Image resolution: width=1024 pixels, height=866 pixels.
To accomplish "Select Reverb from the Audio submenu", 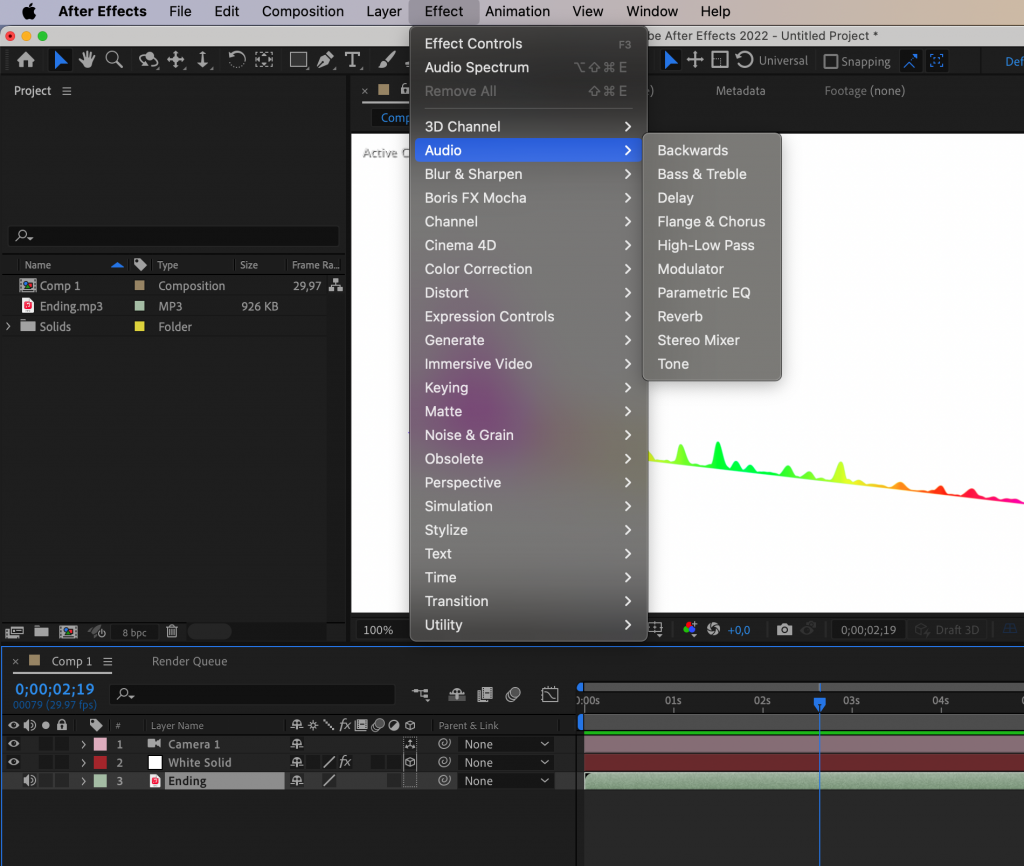I will tap(679, 316).
